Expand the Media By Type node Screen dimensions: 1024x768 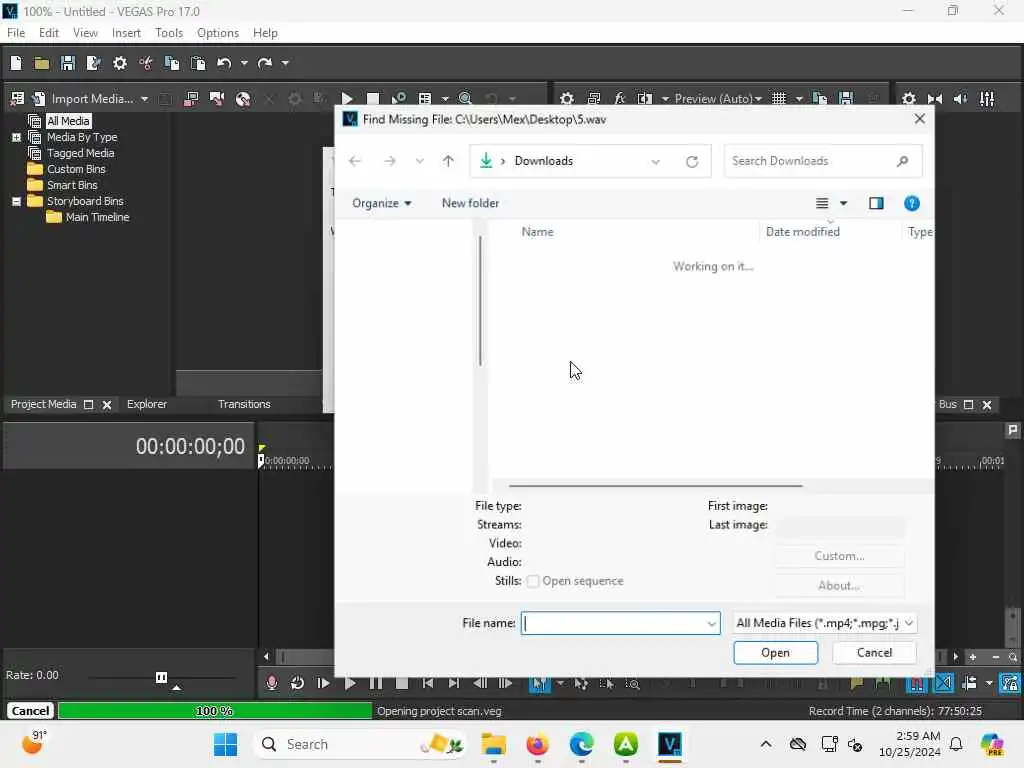pyautogui.click(x=16, y=137)
